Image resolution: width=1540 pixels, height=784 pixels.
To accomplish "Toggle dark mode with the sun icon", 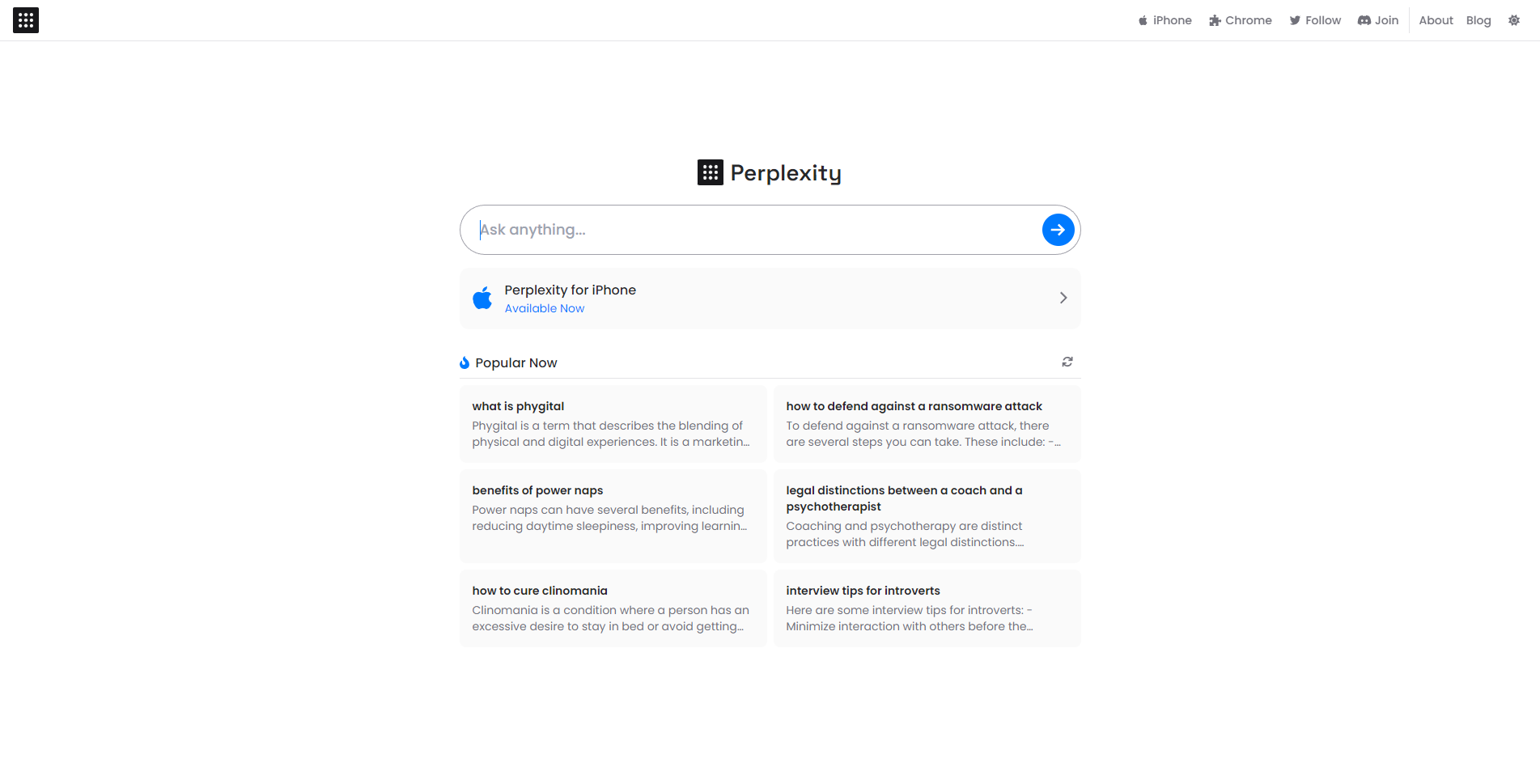I will tap(1514, 20).
